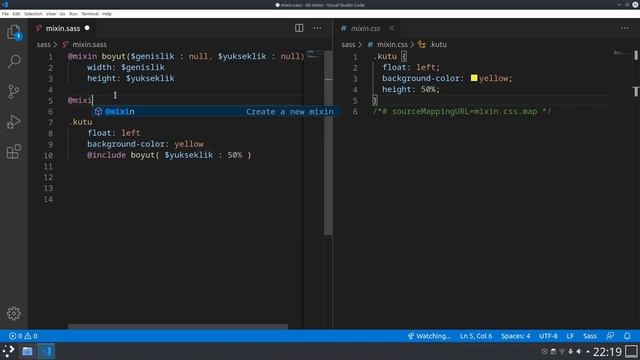Click line number 10 in mixin.sass
This screenshot has width=640, height=360.
48,155
